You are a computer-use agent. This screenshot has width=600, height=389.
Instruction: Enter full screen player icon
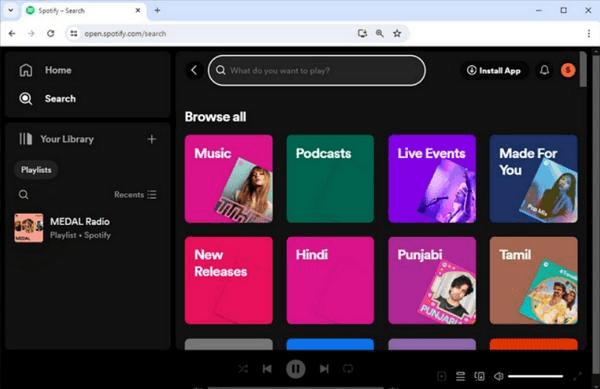click(577, 376)
